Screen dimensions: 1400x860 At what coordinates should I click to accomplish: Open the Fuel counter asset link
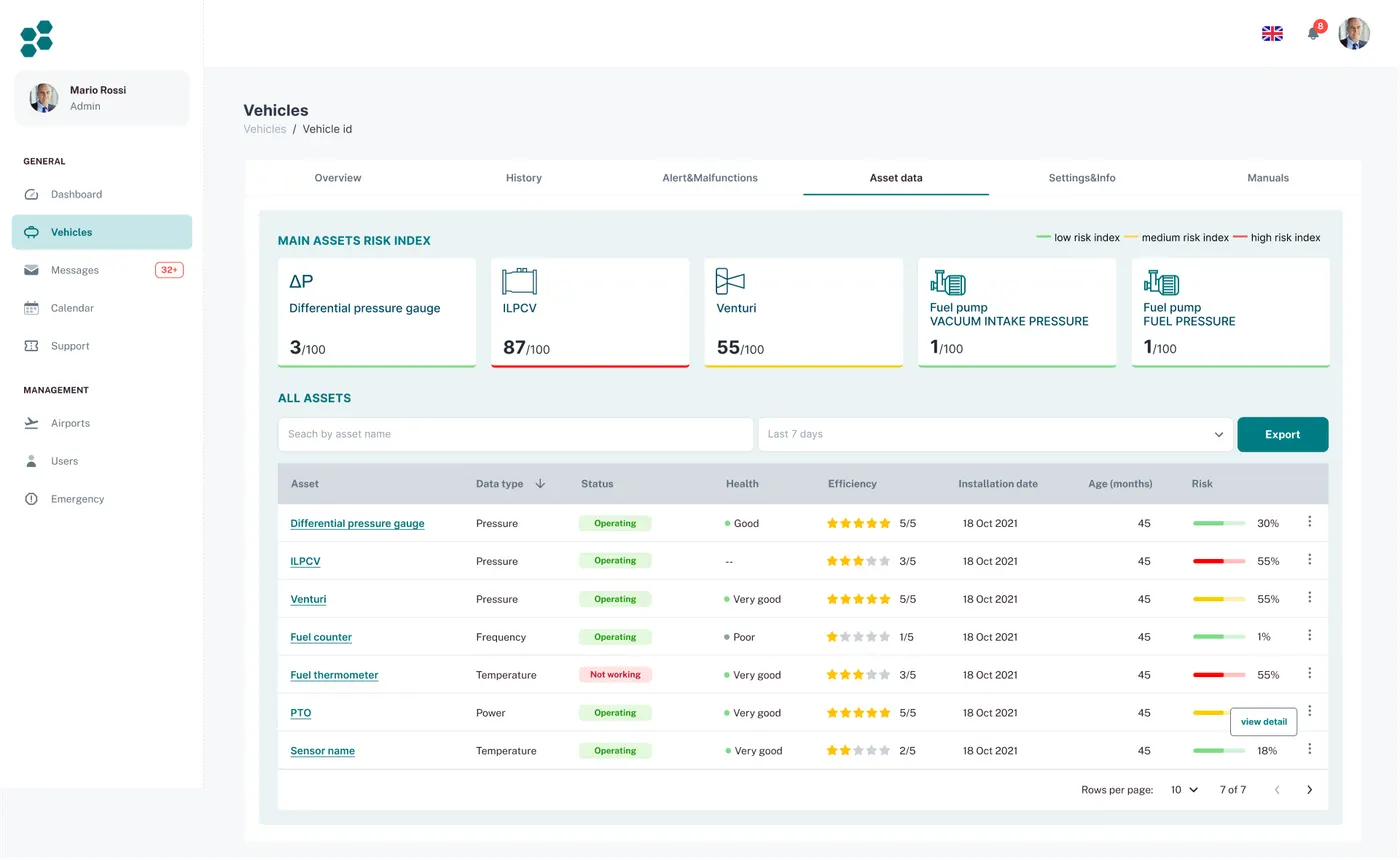click(x=321, y=637)
